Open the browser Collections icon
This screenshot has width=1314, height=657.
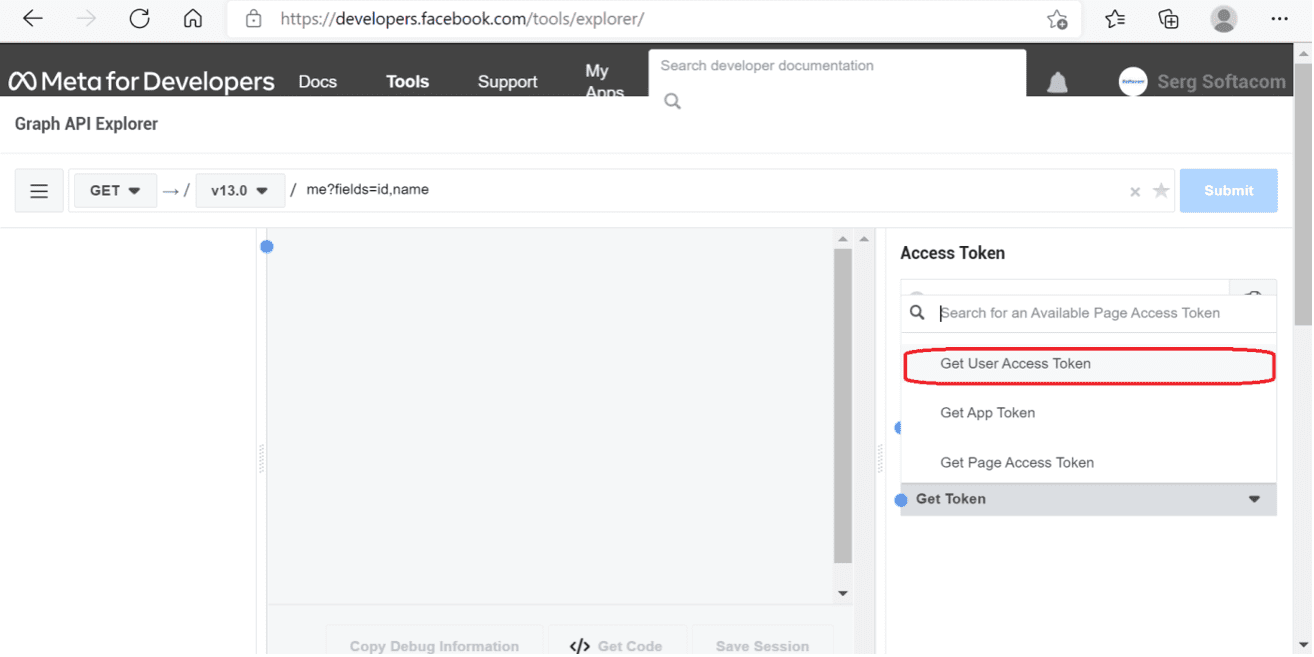pos(1168,18)
